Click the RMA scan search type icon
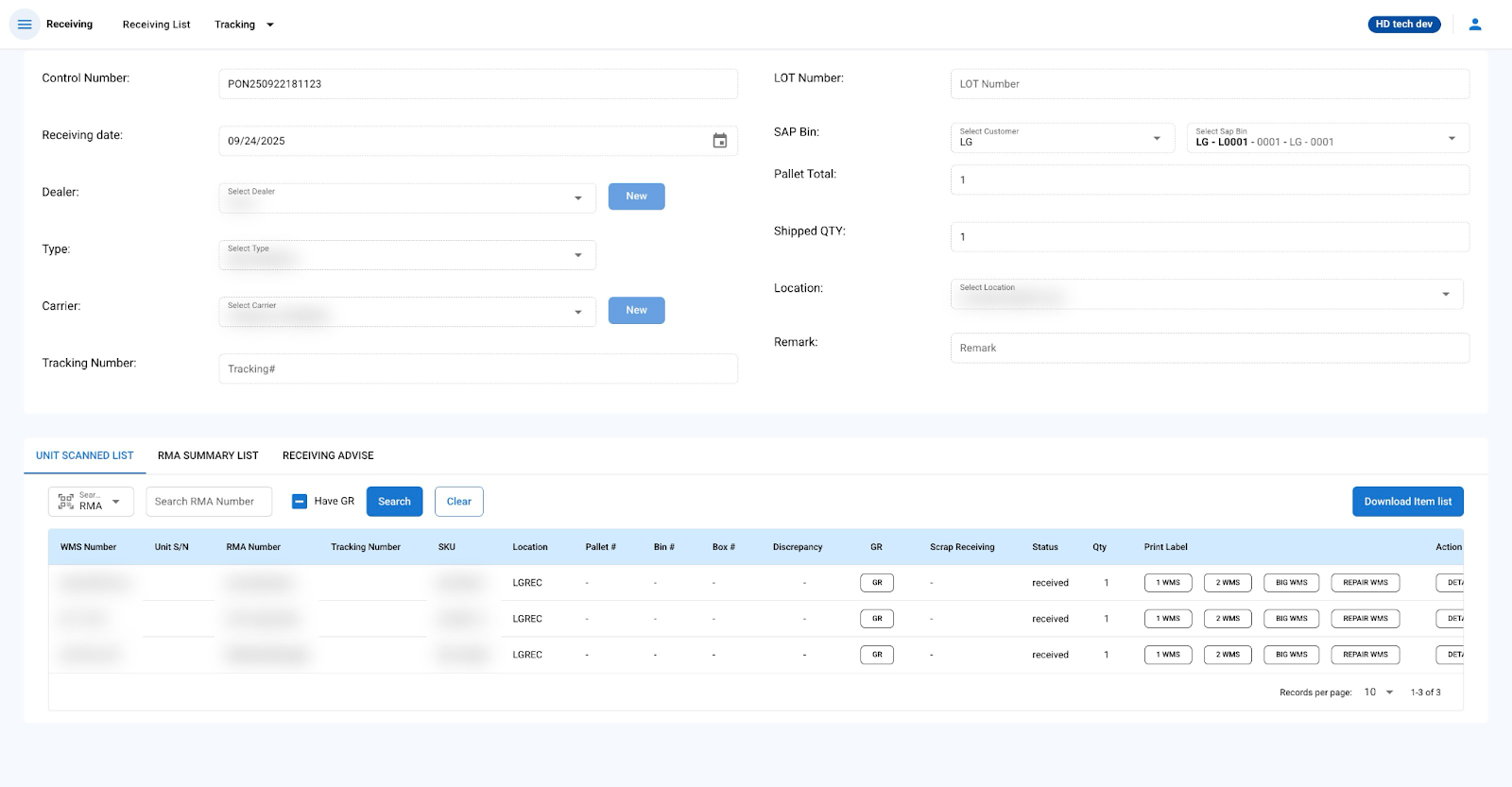1512x787 pixels. (x=66, y=502)
